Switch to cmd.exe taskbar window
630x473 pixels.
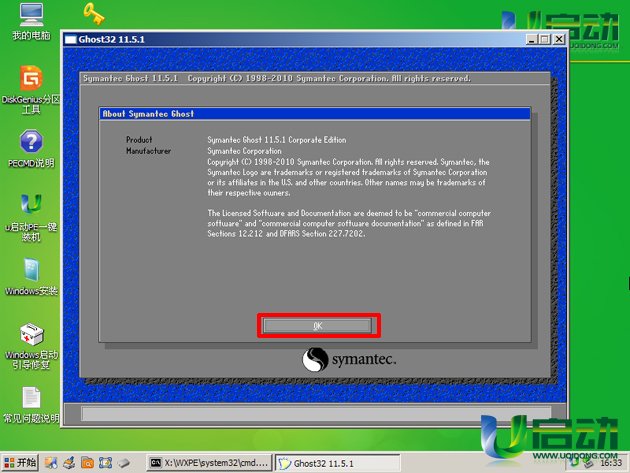click(209, 463)
